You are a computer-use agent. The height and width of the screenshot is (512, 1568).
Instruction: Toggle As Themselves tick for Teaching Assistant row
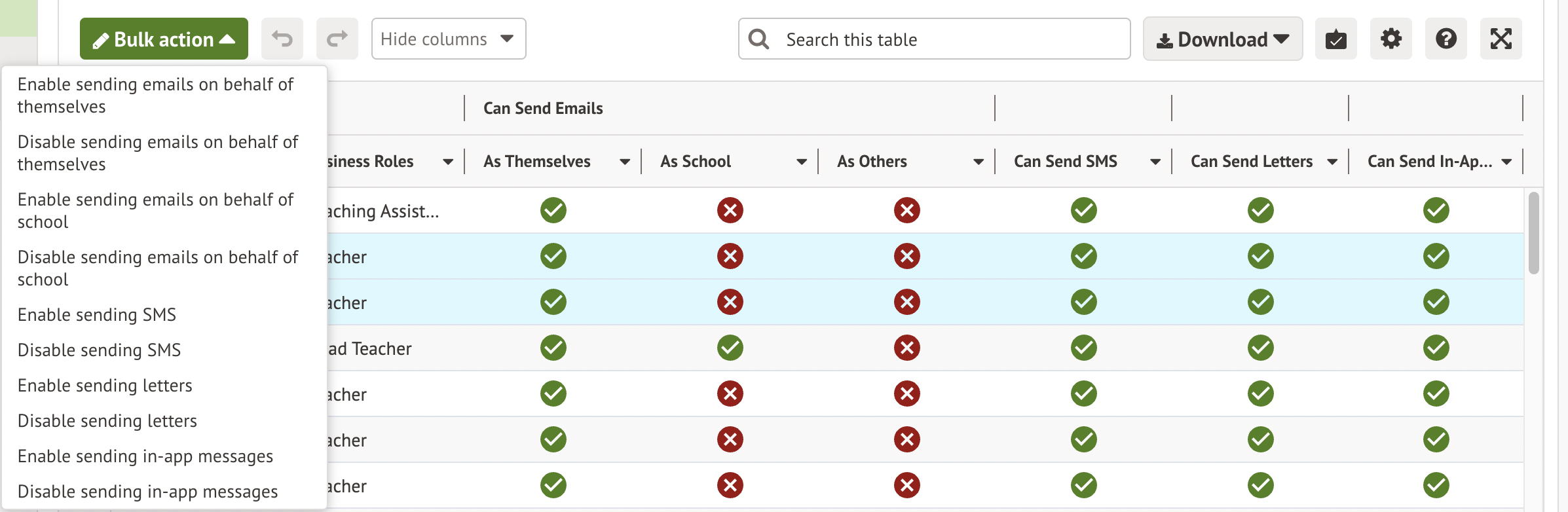tap(553, 210)
